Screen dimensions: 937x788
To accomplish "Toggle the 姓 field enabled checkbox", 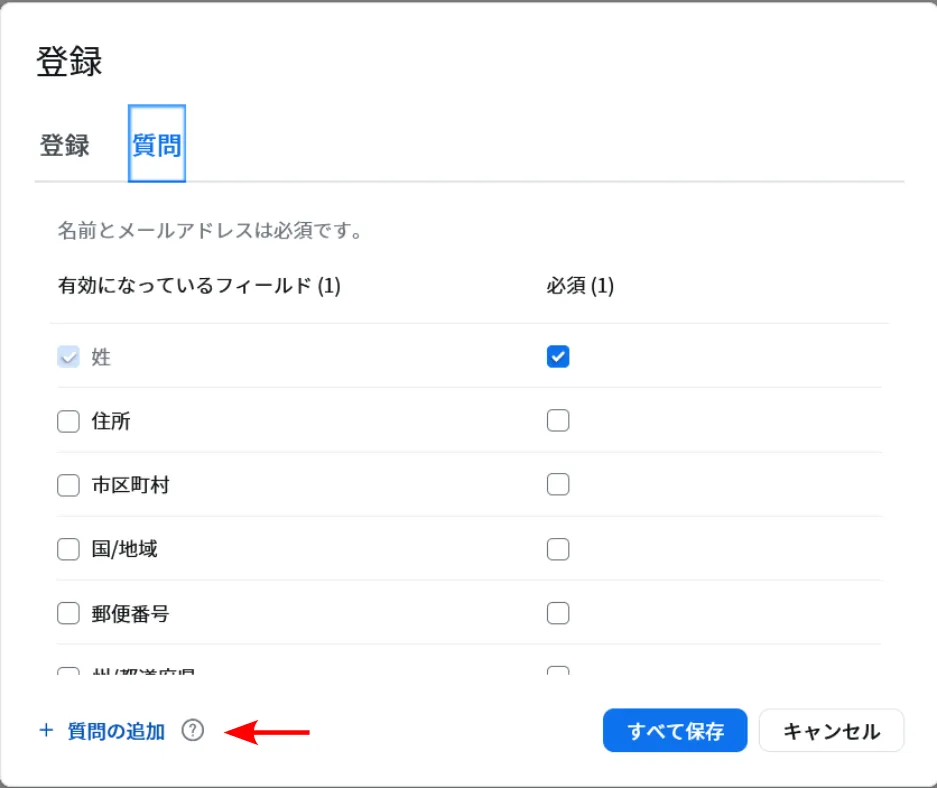I will coord(68,357).
